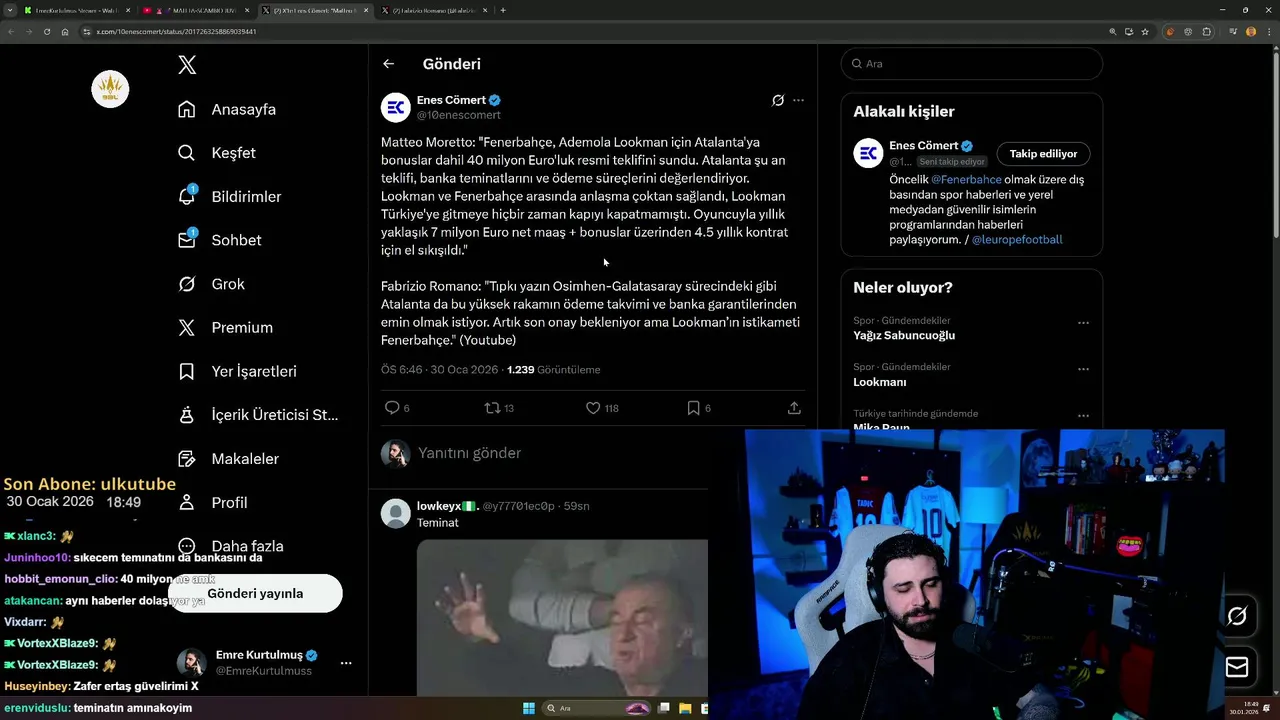Open floating messages envelope button
This screenshot has height=720, width=1280.
click(1237, 666)
